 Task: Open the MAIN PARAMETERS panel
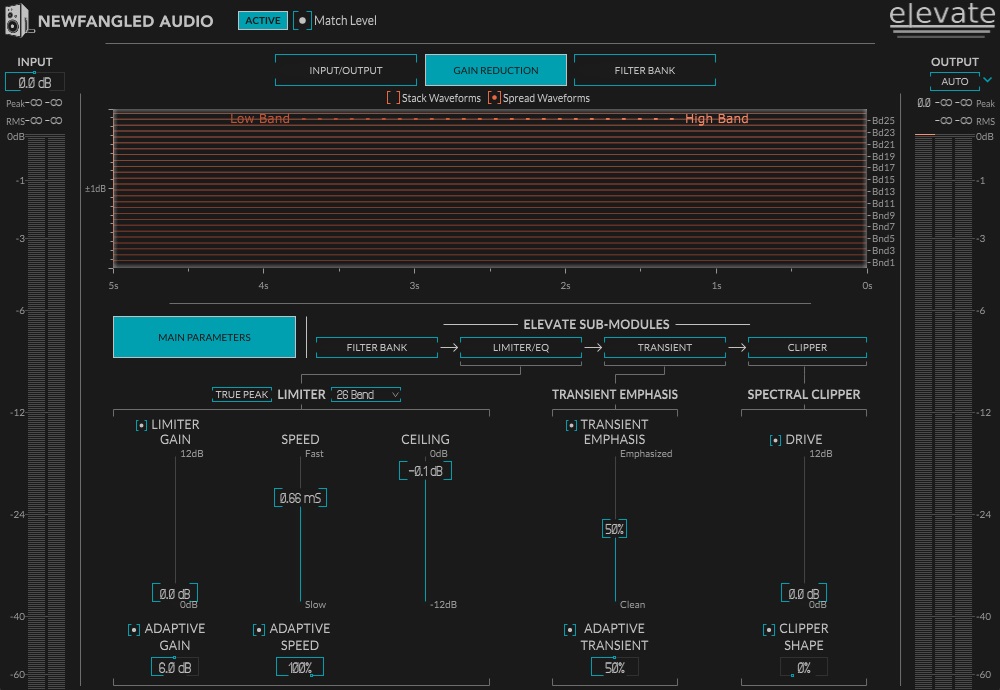click(x=204, y=337)
